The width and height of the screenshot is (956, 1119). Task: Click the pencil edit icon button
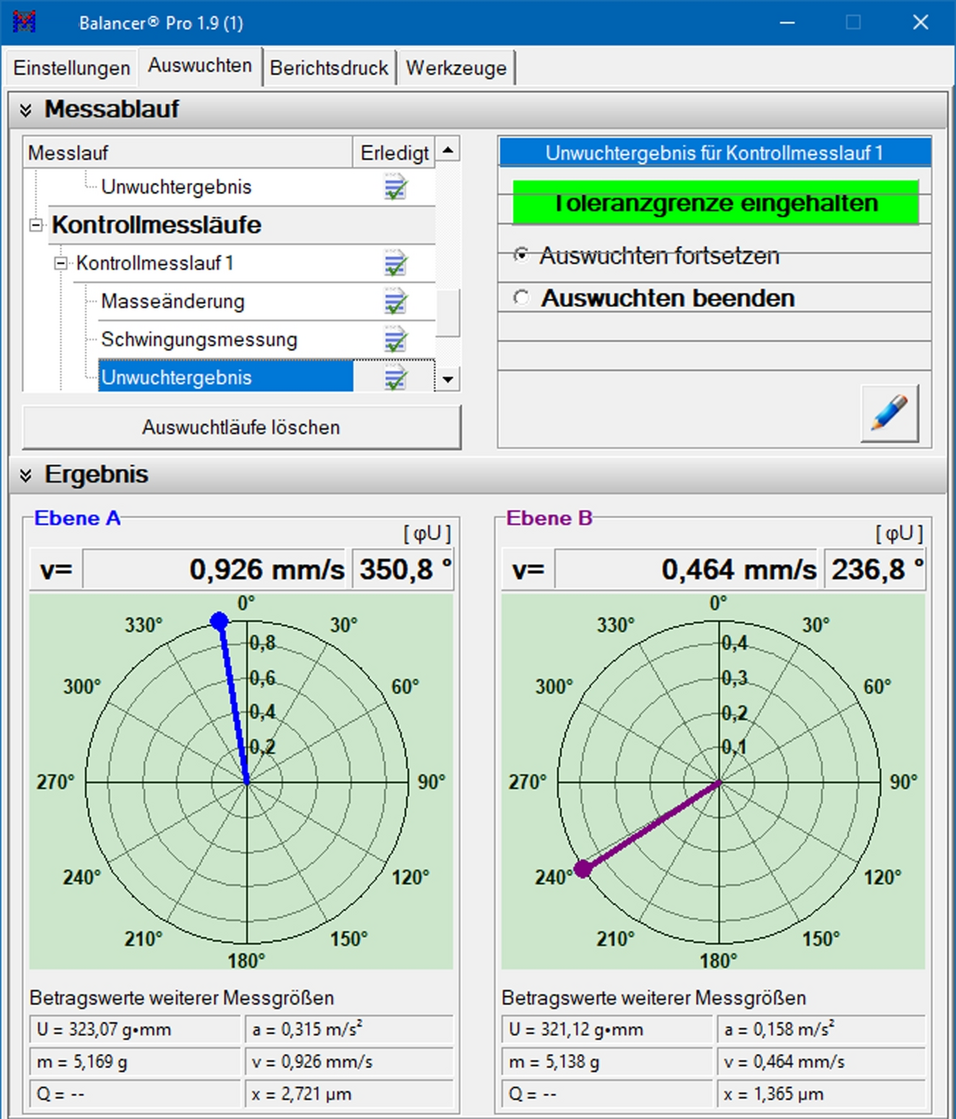pyautogui.click(x=889, y=414)
